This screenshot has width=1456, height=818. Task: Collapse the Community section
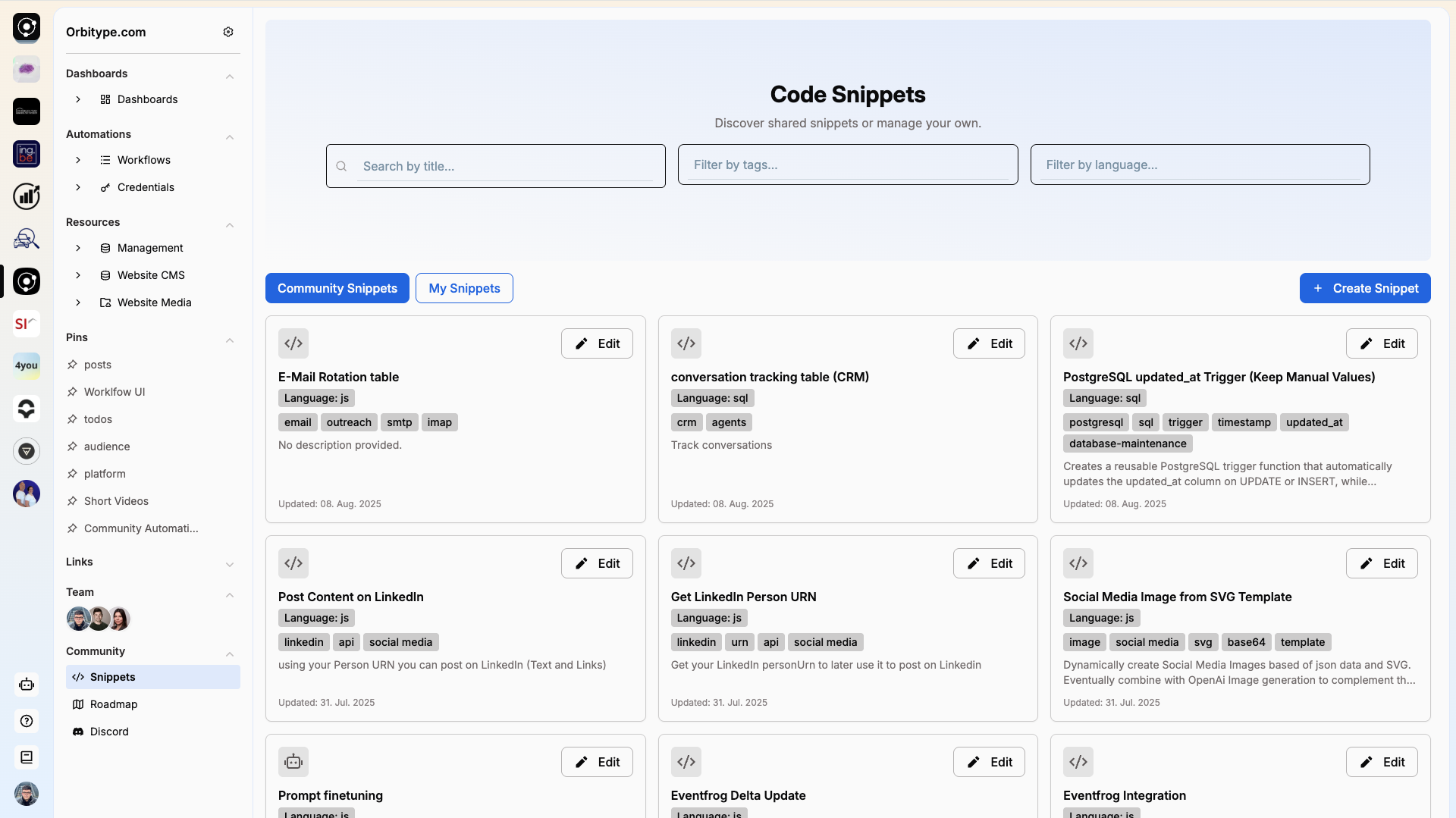(230, 653)
